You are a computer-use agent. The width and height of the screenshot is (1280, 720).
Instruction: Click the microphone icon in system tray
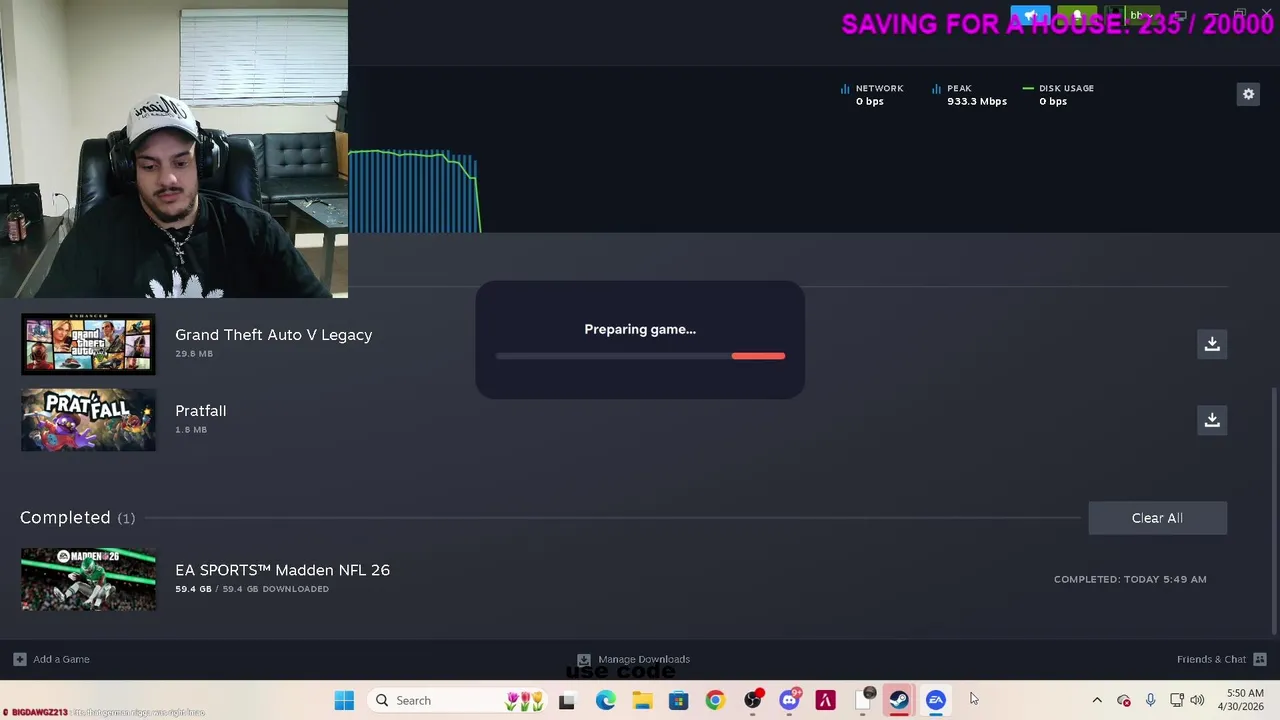coord(1150,701)
